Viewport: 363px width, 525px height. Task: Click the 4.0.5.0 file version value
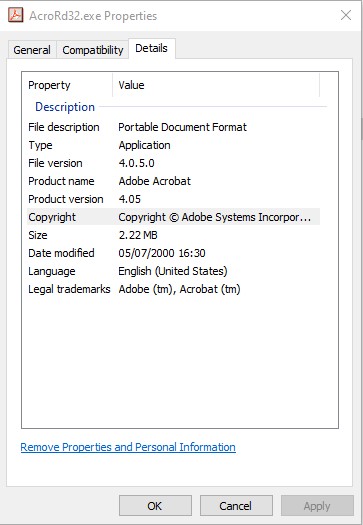pyautogui.click(x=137, y=163)
